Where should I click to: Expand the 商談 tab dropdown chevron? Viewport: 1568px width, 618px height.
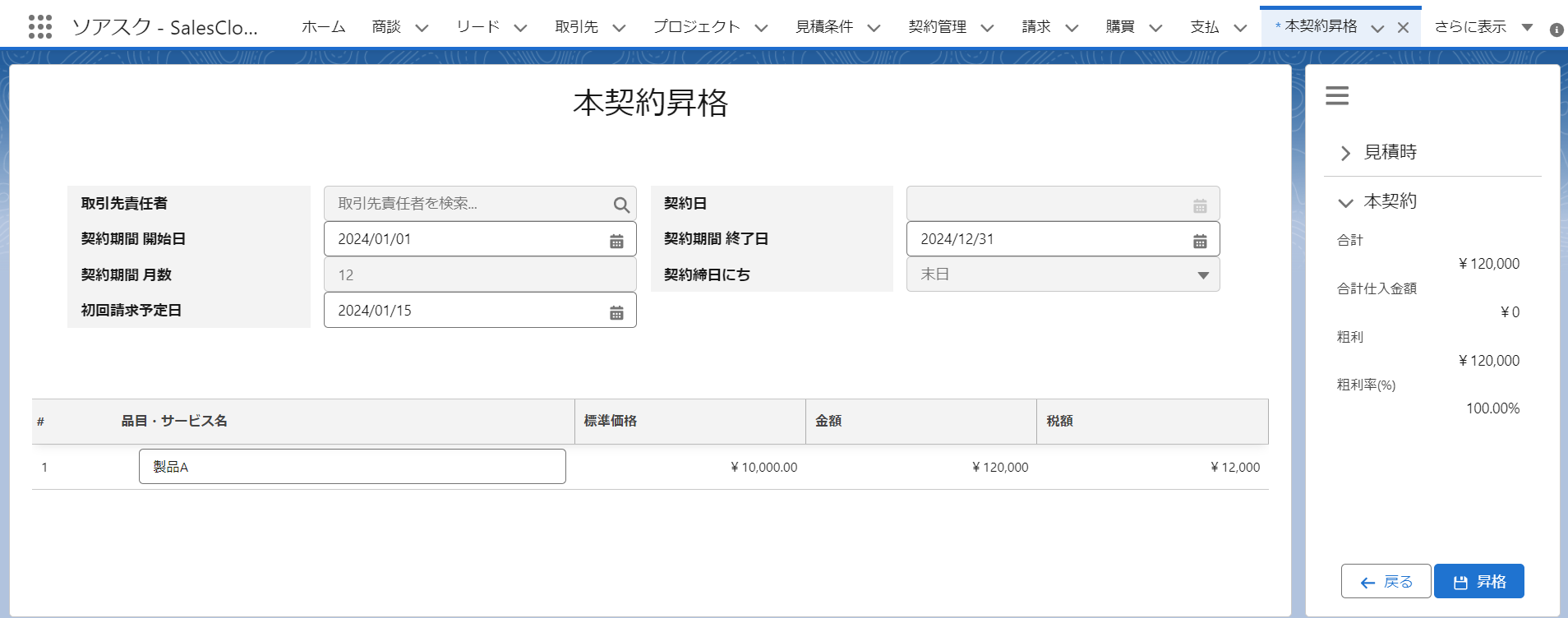click(x=422, y=28)
